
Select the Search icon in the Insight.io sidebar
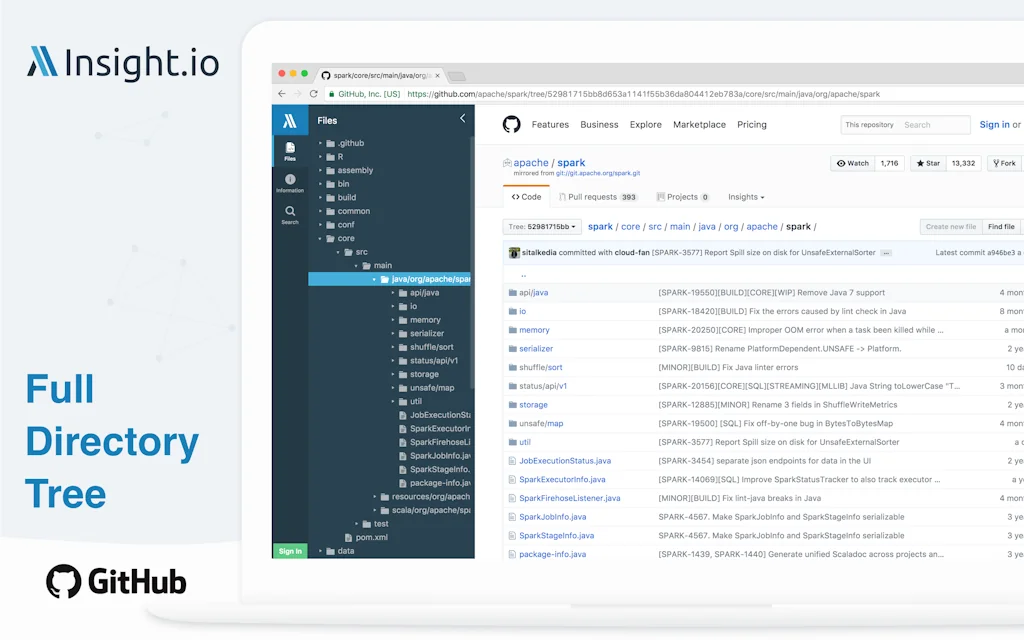(289, 212)
